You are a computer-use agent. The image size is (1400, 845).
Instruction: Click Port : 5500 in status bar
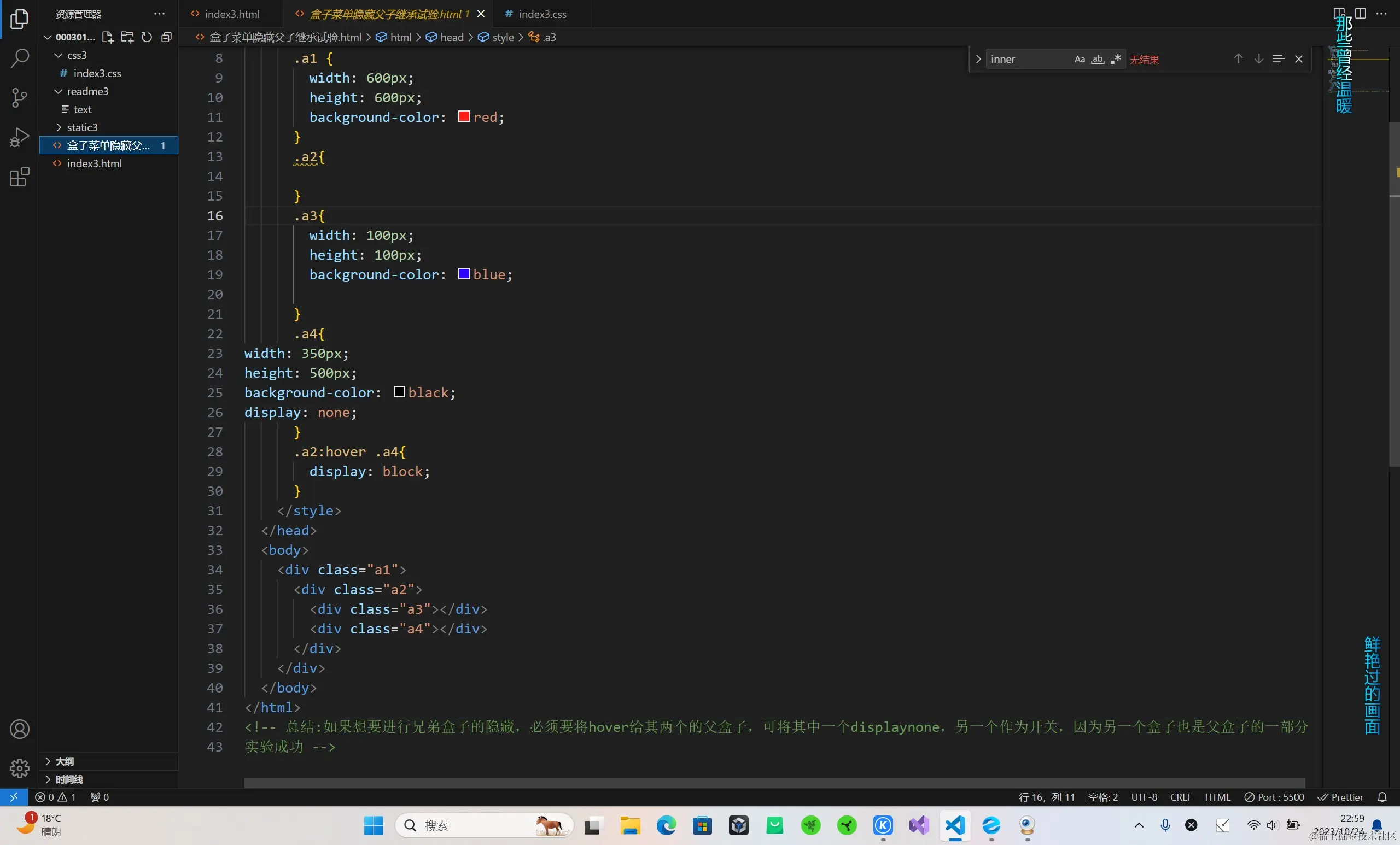[x=1274, y=797]
